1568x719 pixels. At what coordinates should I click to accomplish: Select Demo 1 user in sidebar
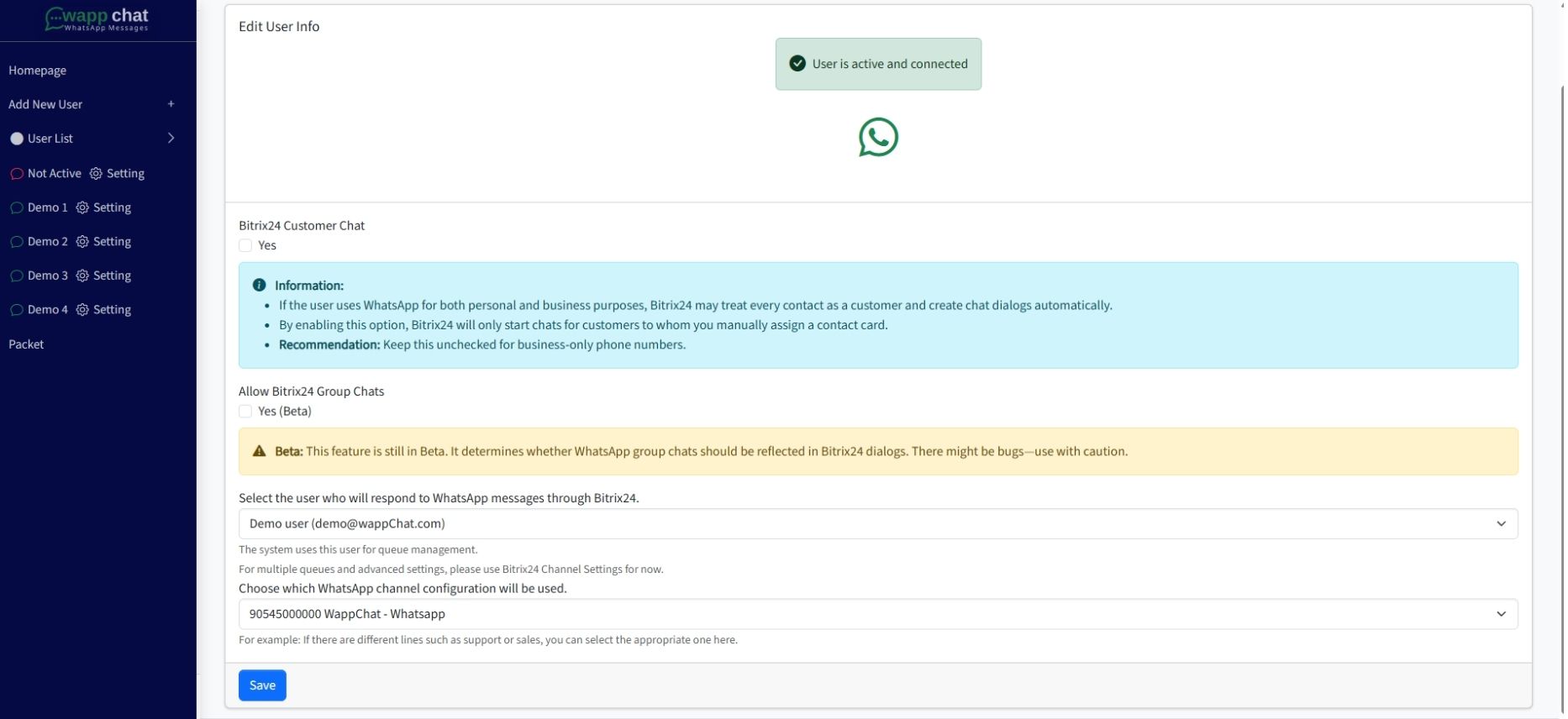point(48,207)
